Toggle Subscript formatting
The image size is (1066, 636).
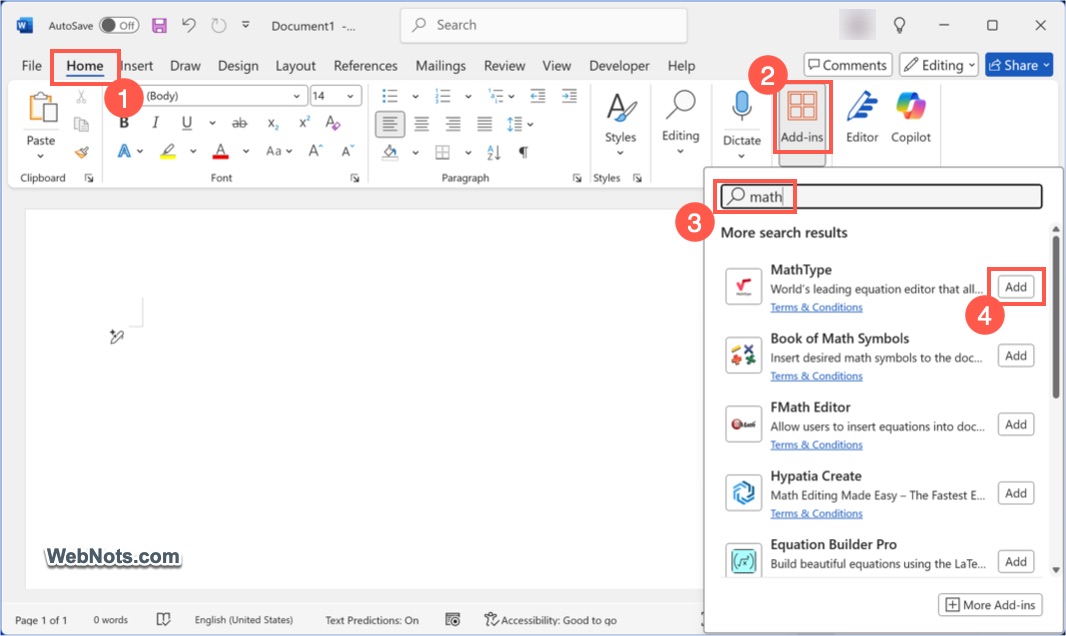[273, 123]
